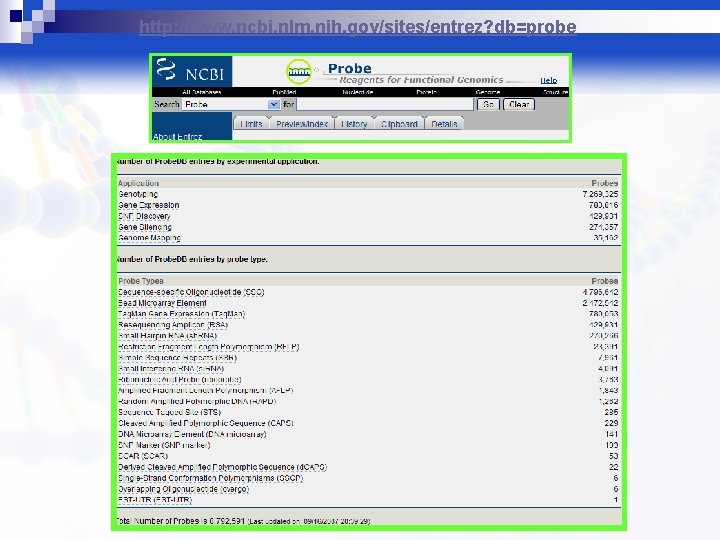The image size is (720, 540).
Task: Open the Gene Expression application link
Action: point(149,205)
